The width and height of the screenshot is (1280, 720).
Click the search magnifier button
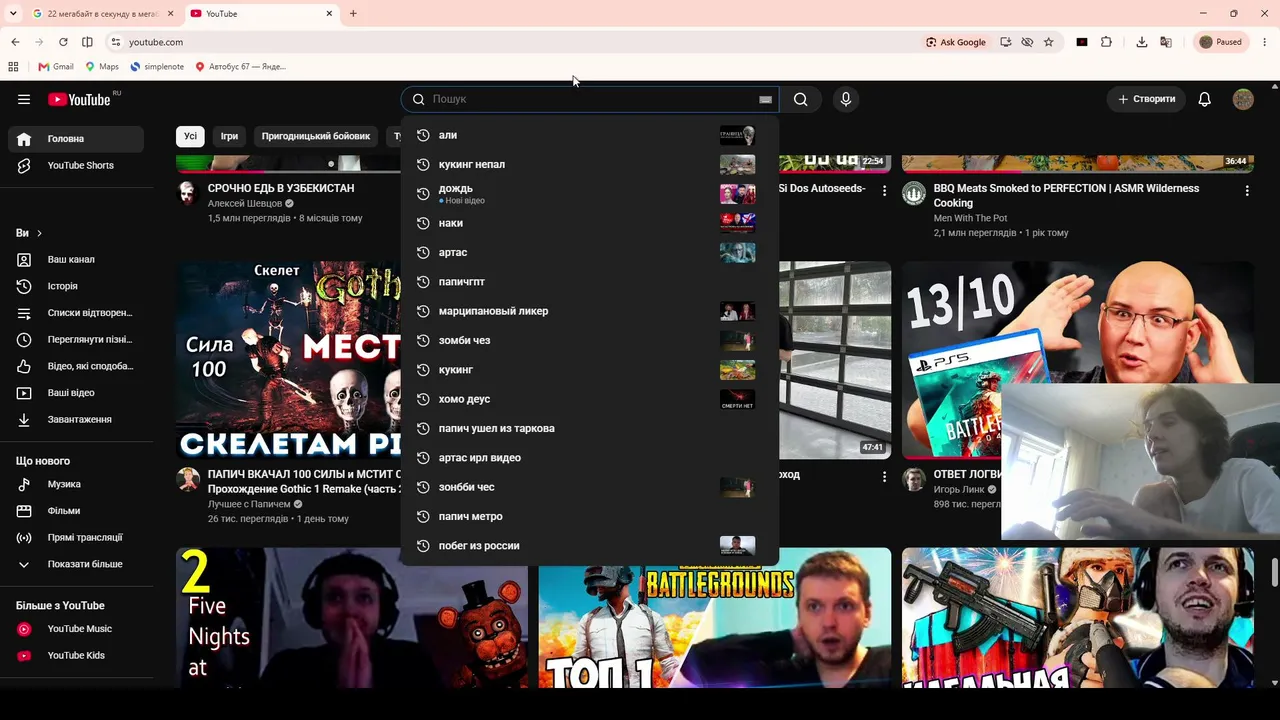coord(801,99)
